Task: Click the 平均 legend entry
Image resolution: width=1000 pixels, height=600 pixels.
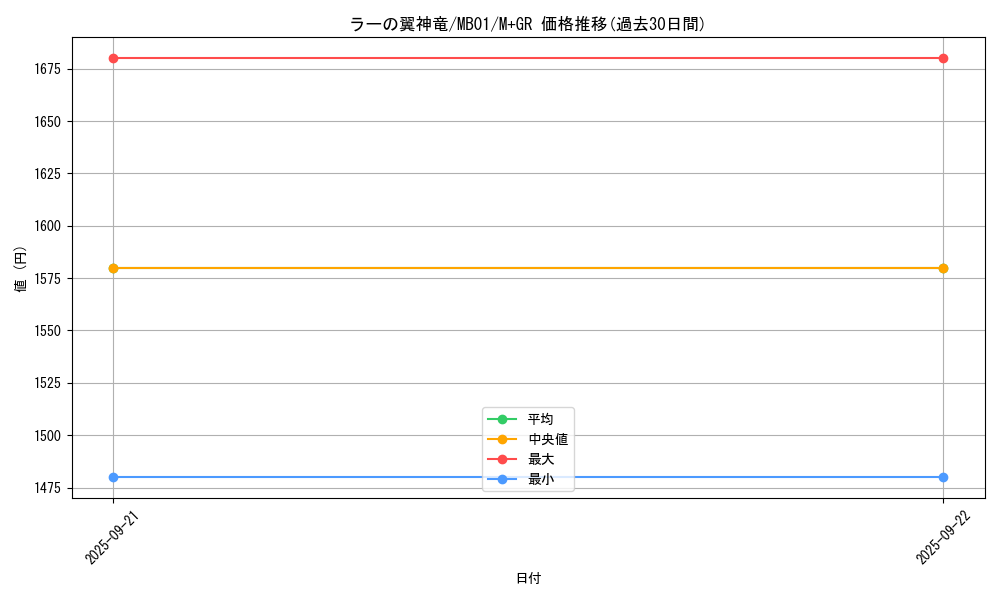Action: pyautogui.click(x=520, y=419)
